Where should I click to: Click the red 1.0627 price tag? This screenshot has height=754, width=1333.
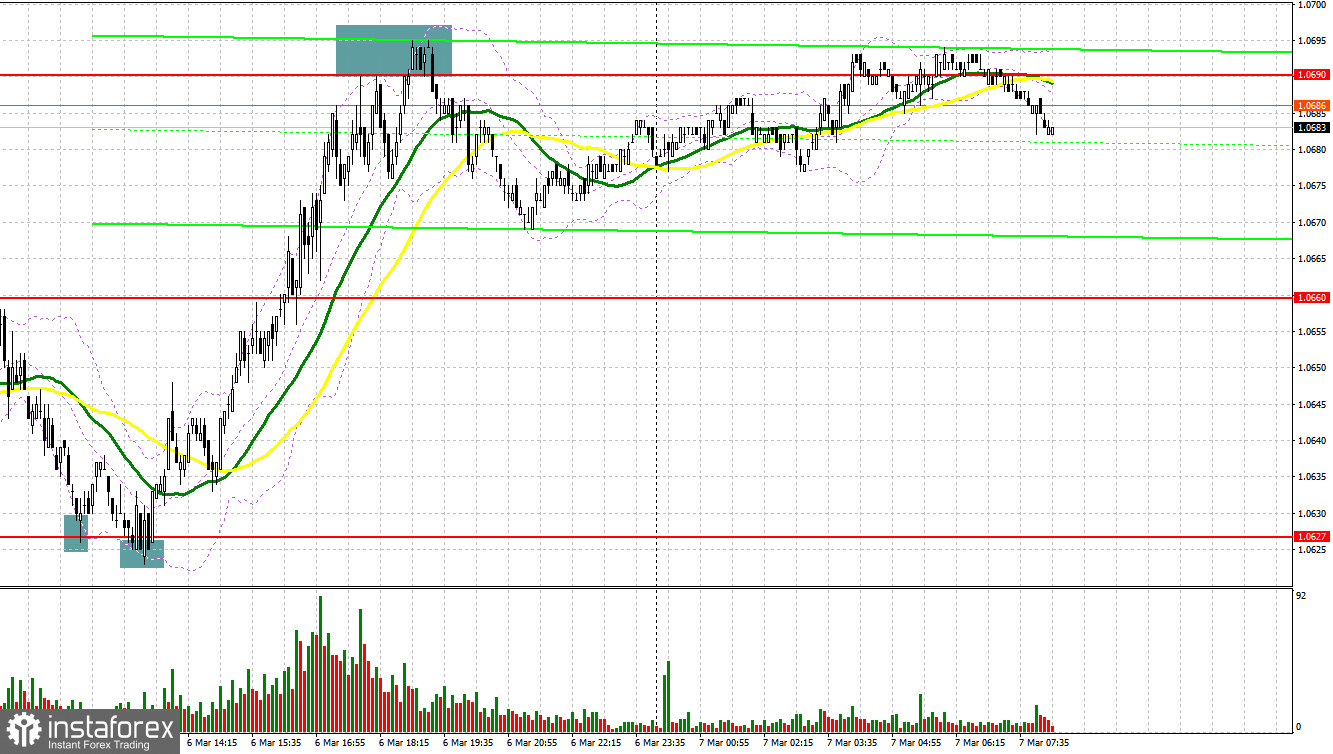click(x=1310, y=537)
